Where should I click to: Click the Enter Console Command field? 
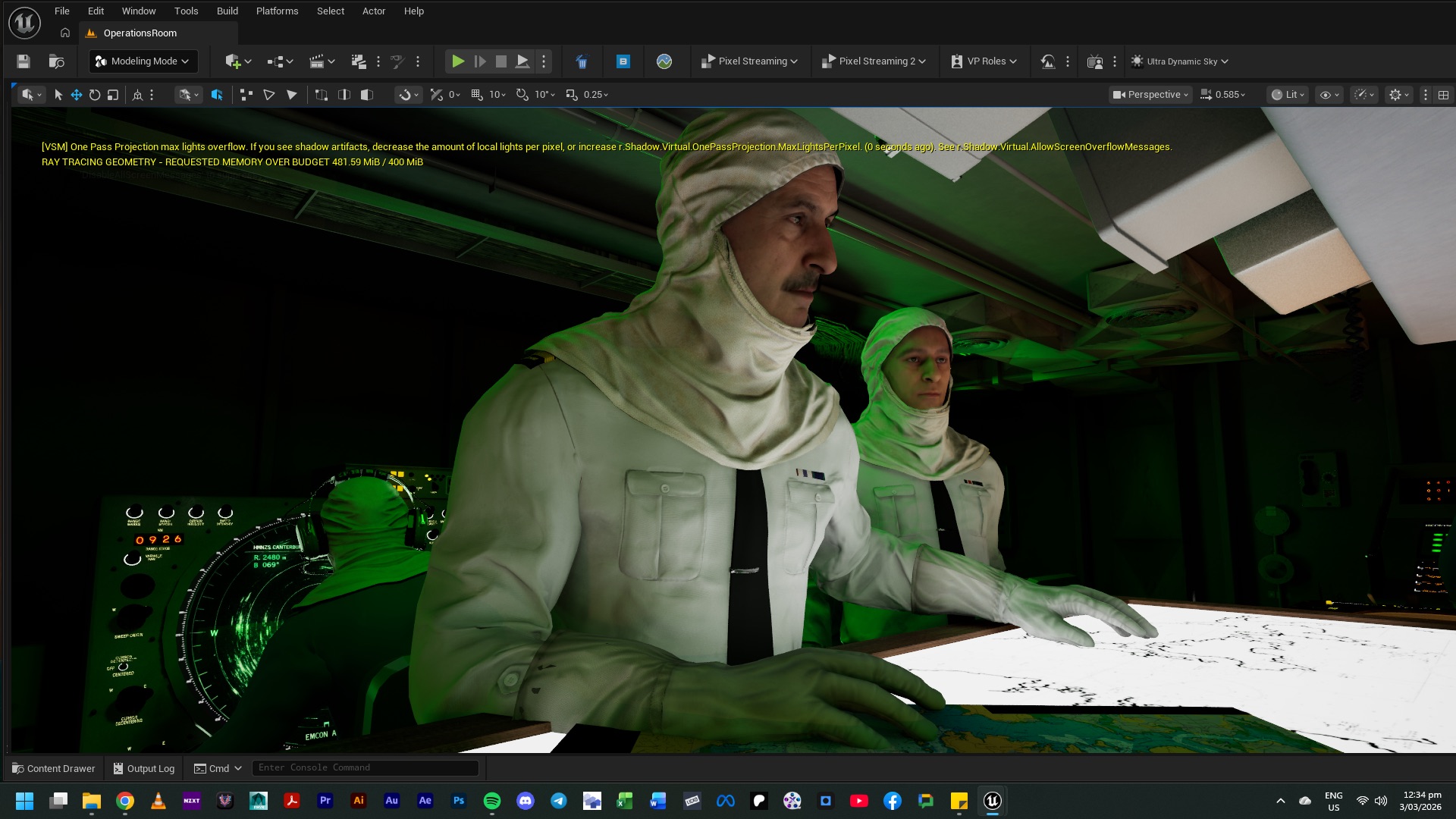[366, 767]
